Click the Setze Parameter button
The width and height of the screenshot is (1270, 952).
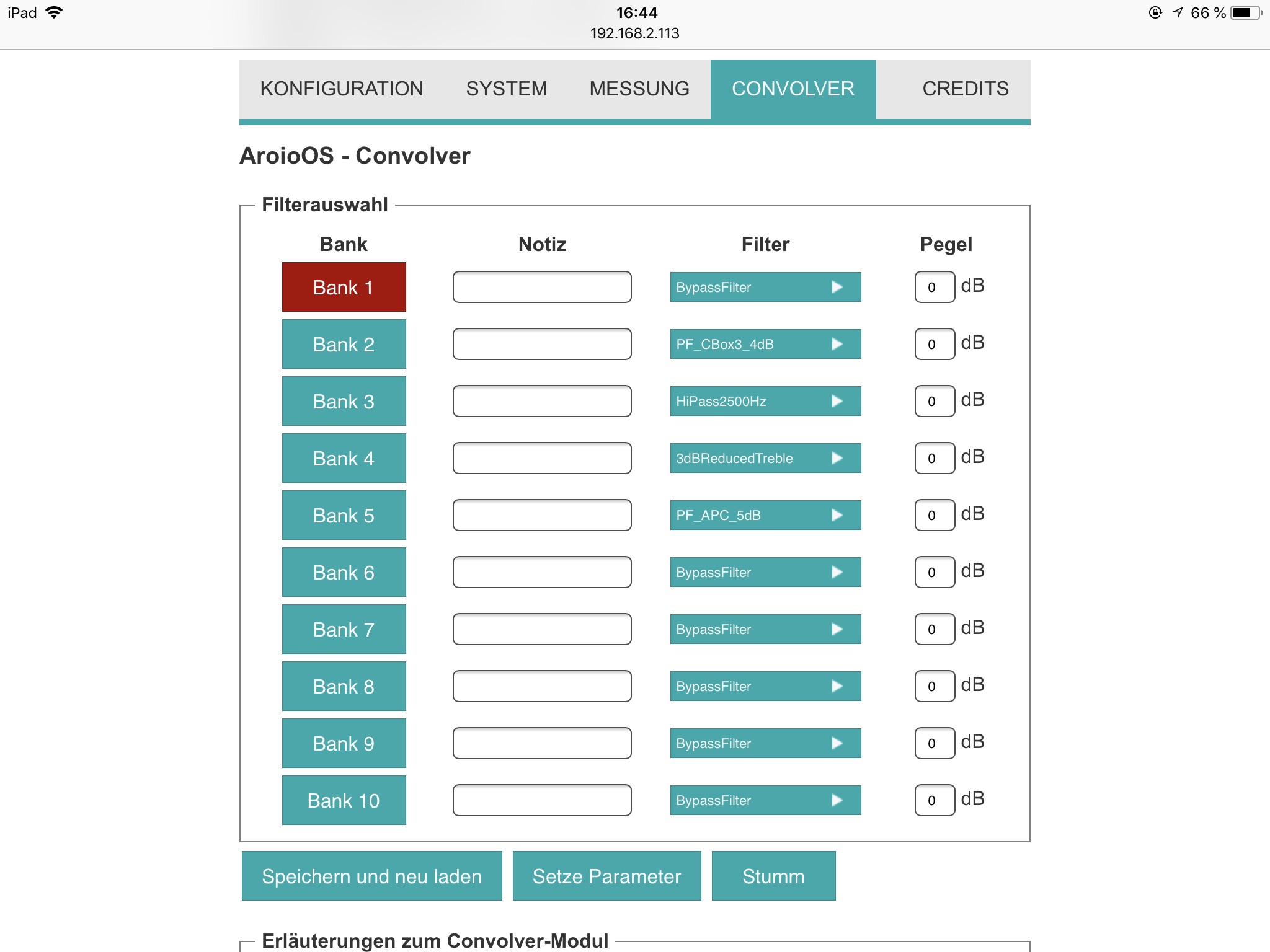tap(606, 876)
